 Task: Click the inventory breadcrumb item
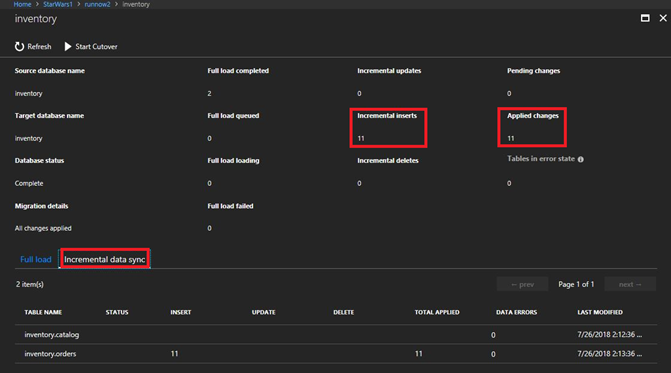tap(136, 4)
